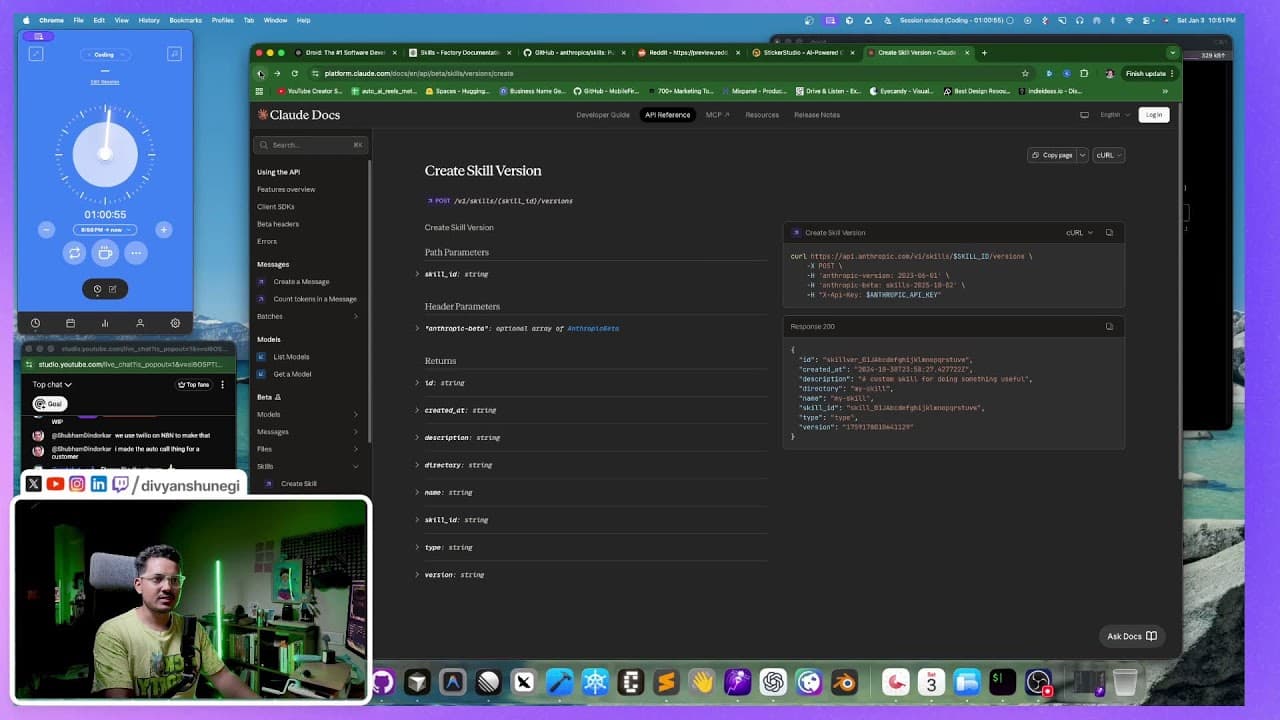
Task: Click the copy icon on the cURL request panel
Action: 1109,232
